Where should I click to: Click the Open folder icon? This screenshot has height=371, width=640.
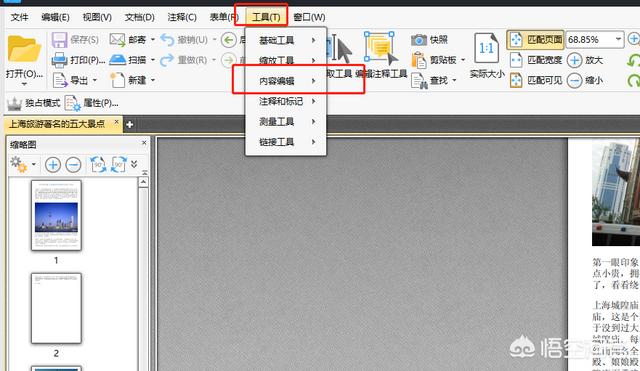click(x=24, y=49)
